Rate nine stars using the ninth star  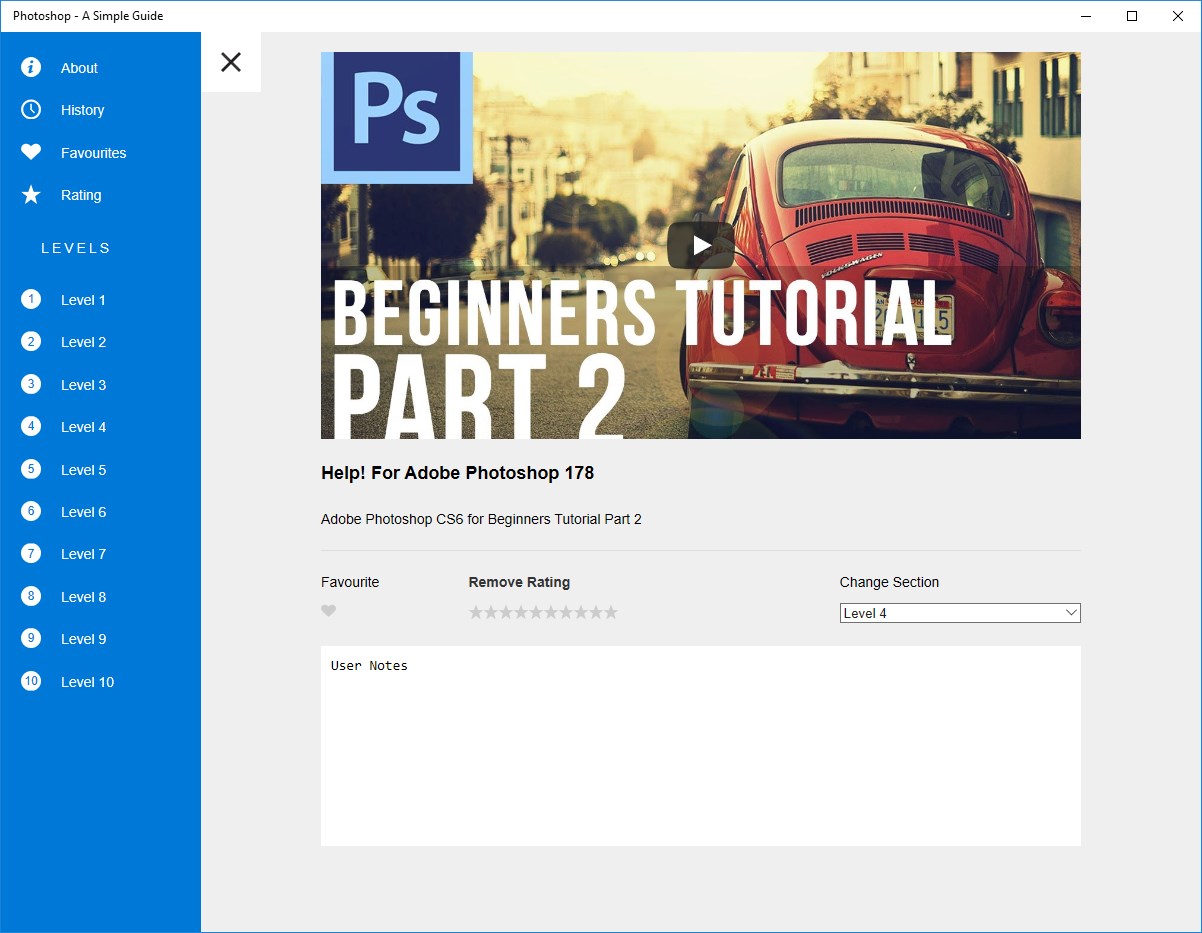coord(596,612)
